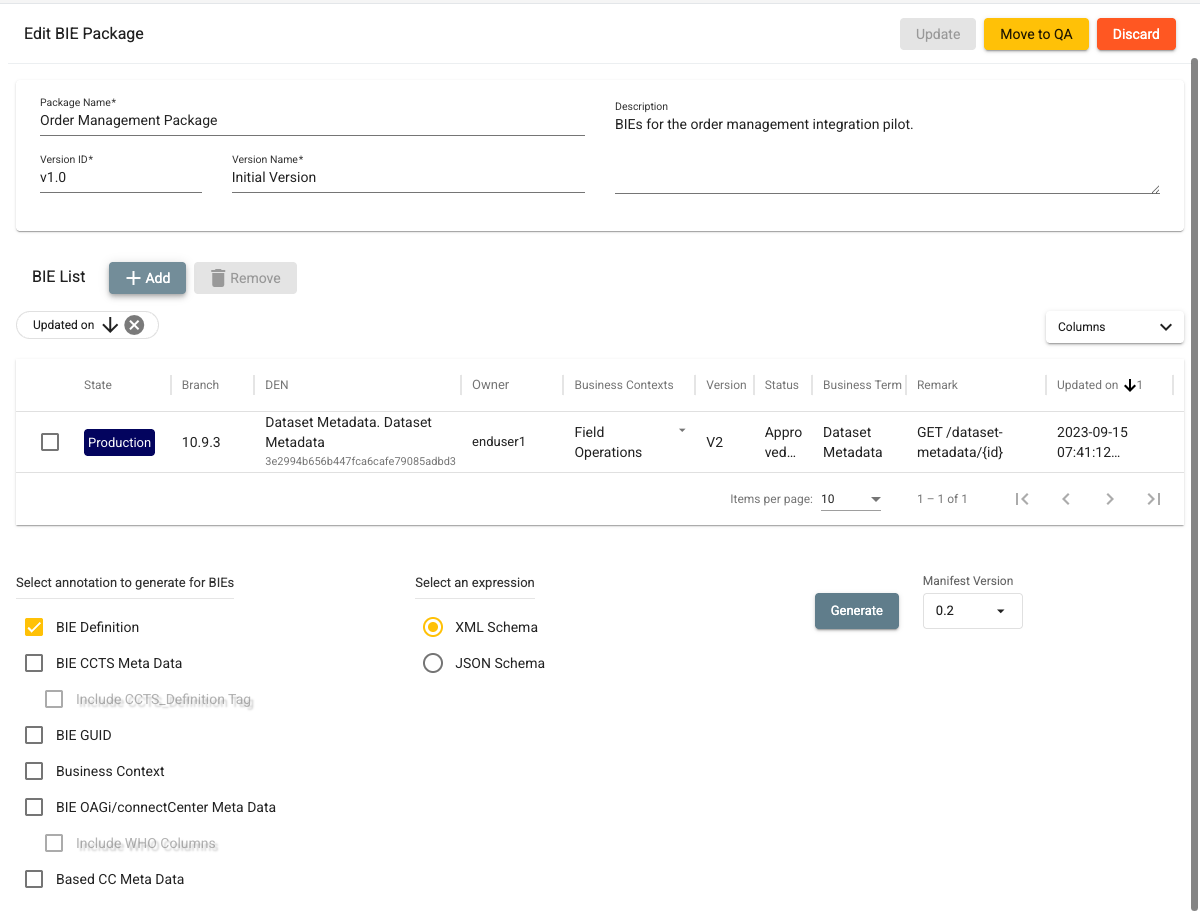Click the Business Contexts column header
1200x913 pixels.
pos(624,385)
